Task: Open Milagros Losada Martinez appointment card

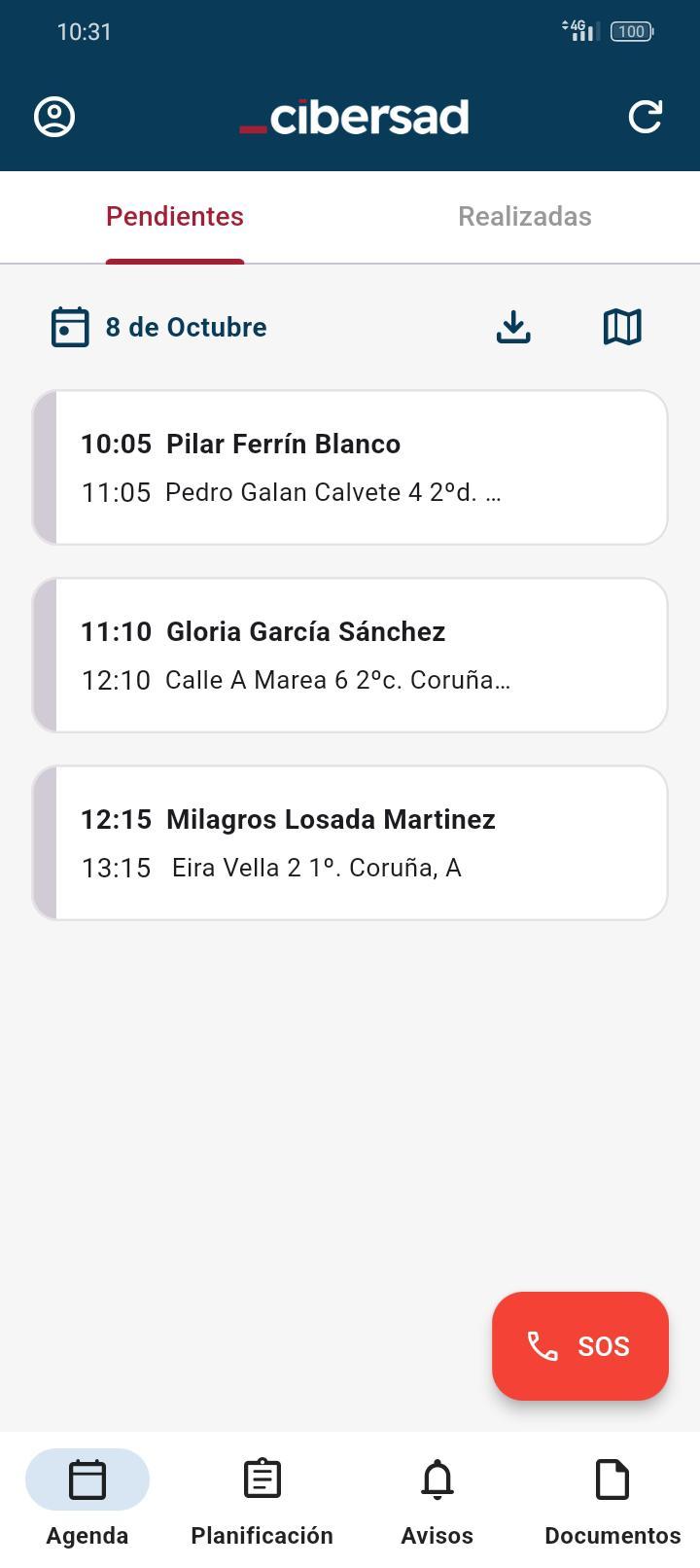Action: [350, 843]
